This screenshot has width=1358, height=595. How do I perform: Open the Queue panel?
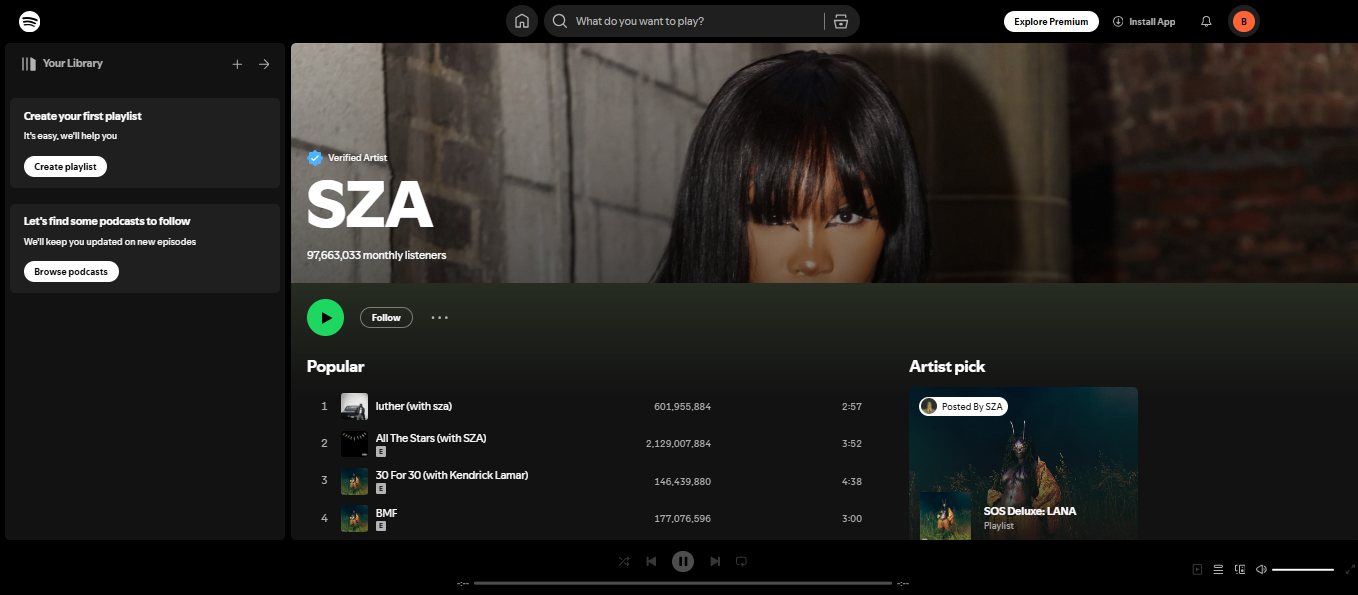1218,568
